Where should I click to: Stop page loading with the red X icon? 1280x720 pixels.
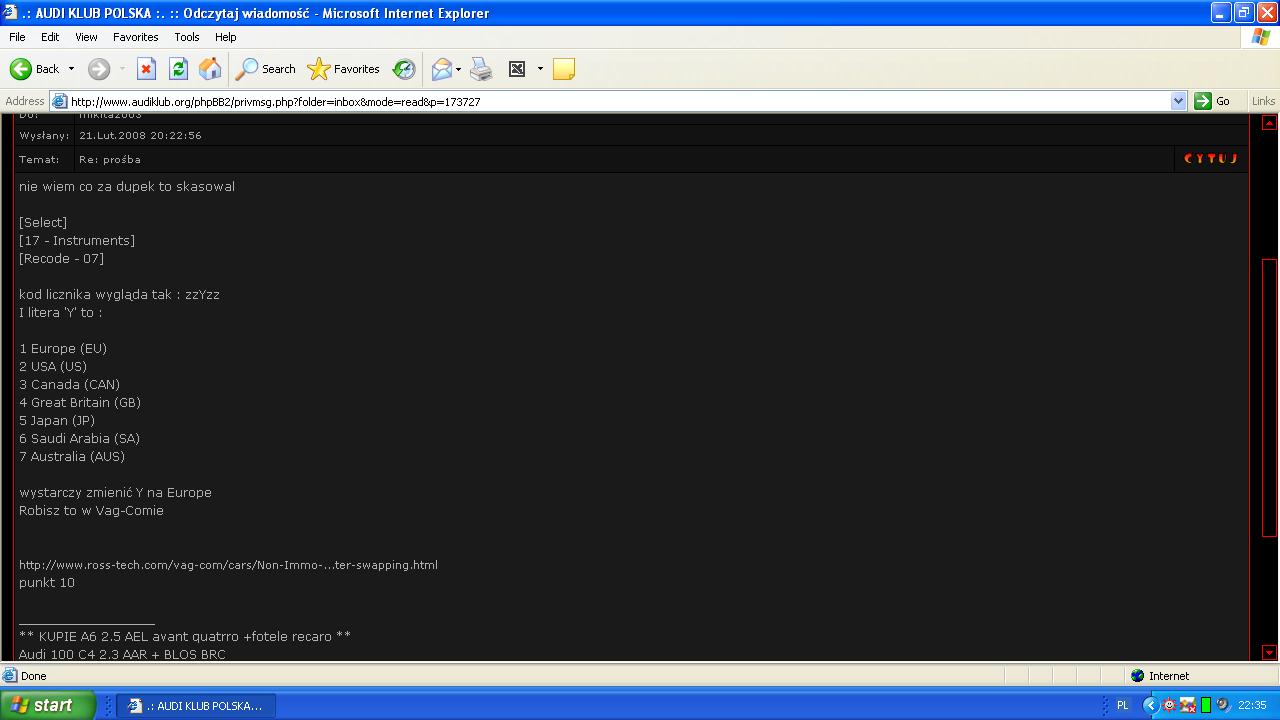point(146,69)
